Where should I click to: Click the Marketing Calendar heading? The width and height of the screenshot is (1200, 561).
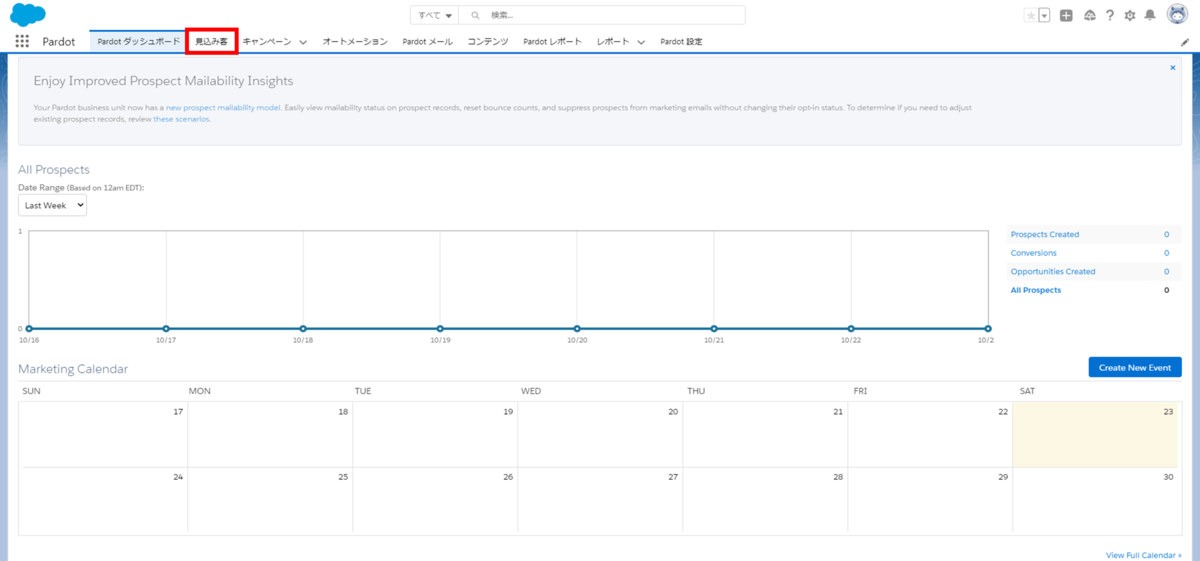pyautogui.click(x=73, y=369)
